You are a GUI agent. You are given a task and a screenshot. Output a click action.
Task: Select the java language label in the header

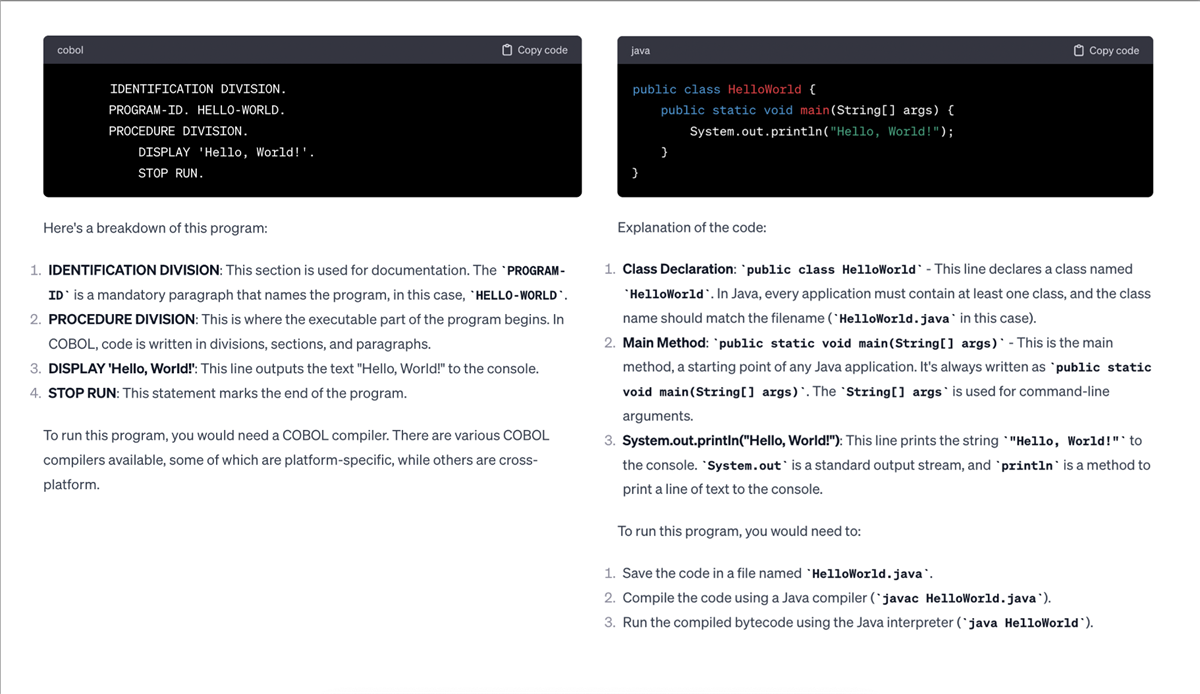(x=640, y=50)
